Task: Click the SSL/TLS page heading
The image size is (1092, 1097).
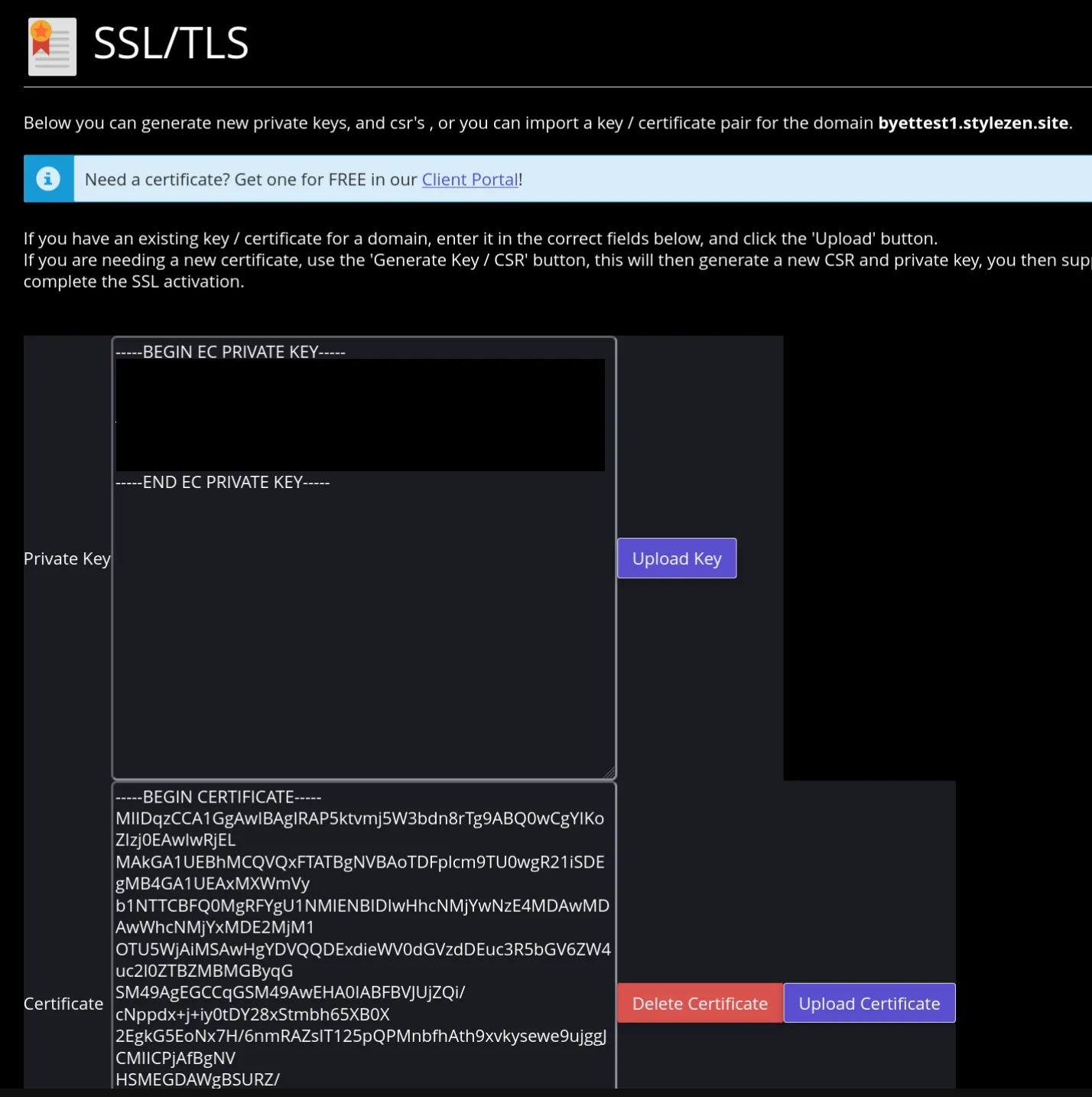Action: coord(171,44)
